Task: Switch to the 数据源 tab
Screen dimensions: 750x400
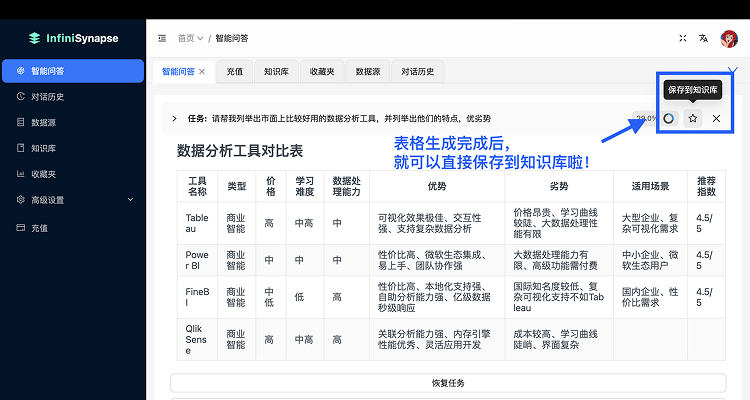Action: (368, 72)
